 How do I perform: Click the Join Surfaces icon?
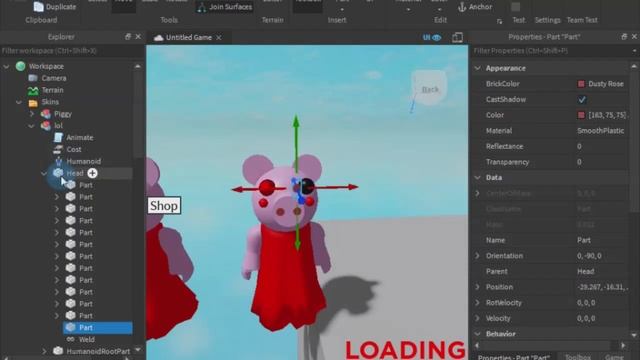point(202,7)
